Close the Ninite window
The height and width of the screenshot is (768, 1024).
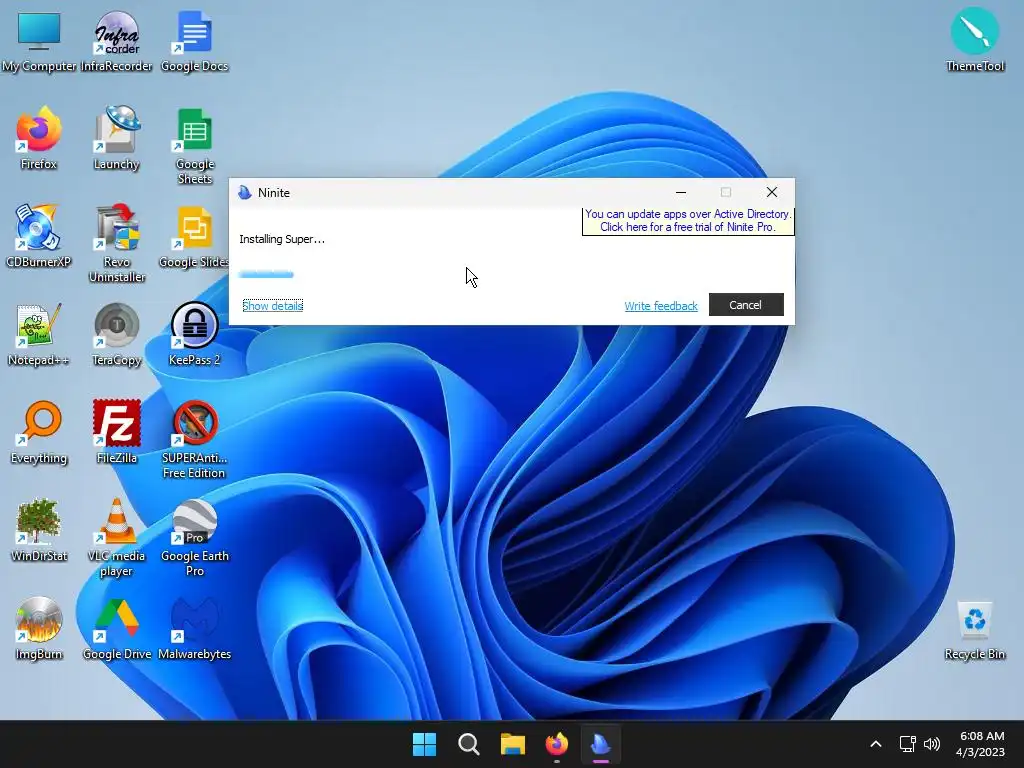pyautogui.click(x=772, y=193)
